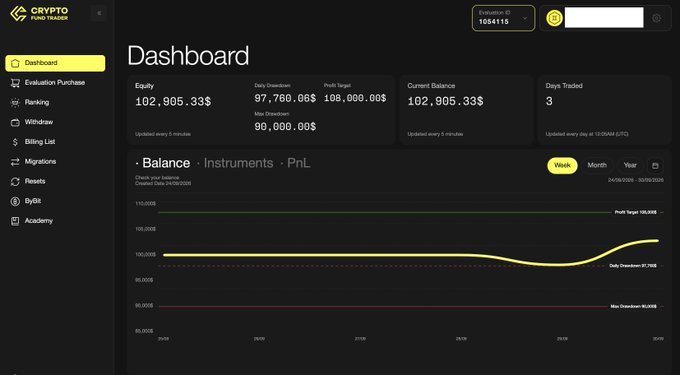This screenshot has height=375, width=680.
Task: Select the Week time range
Action: tap(562, 166)
